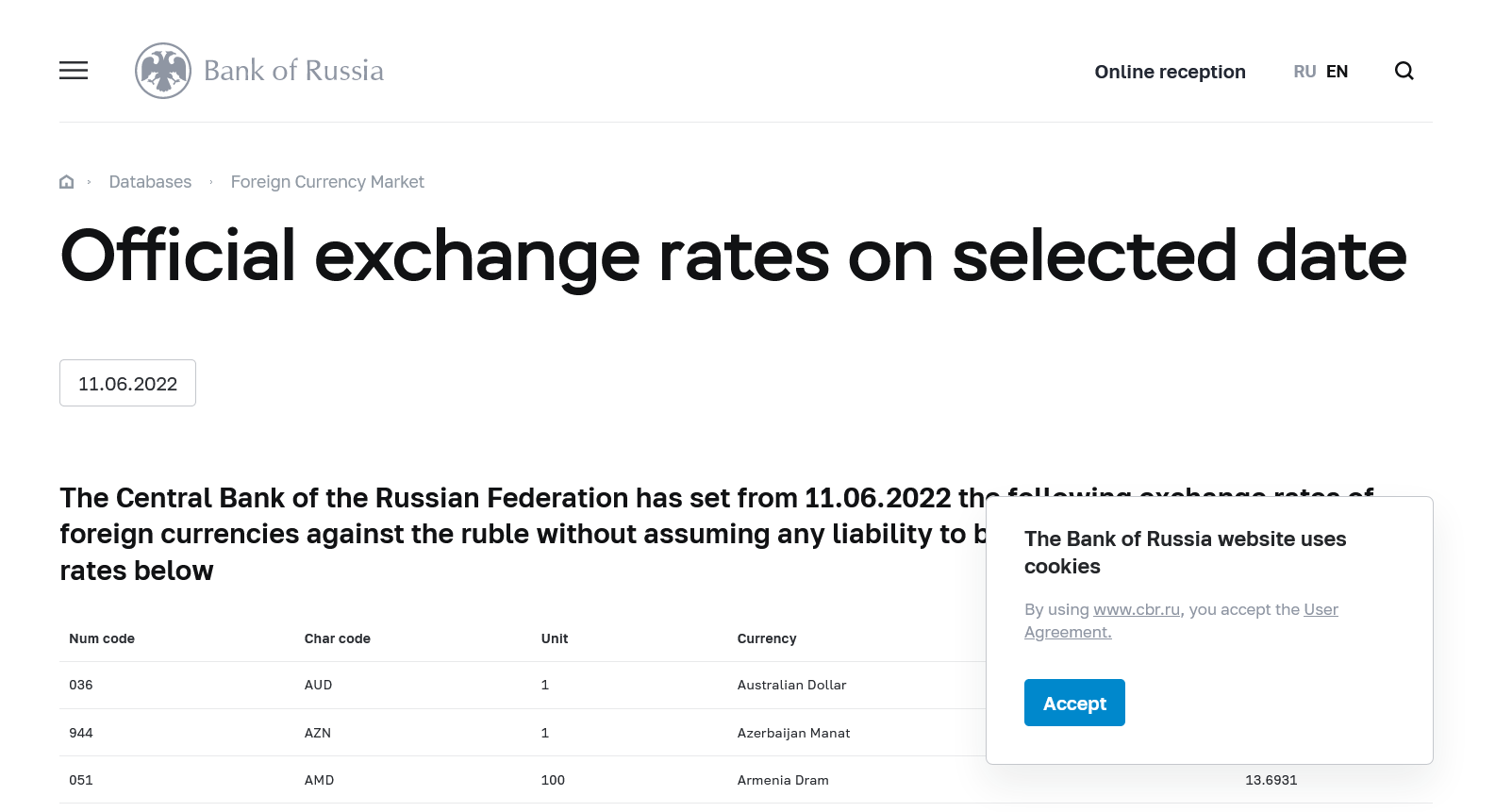1512x812 pixels.
Task: Open the site search magnifier
Action: coord(1404,72)
